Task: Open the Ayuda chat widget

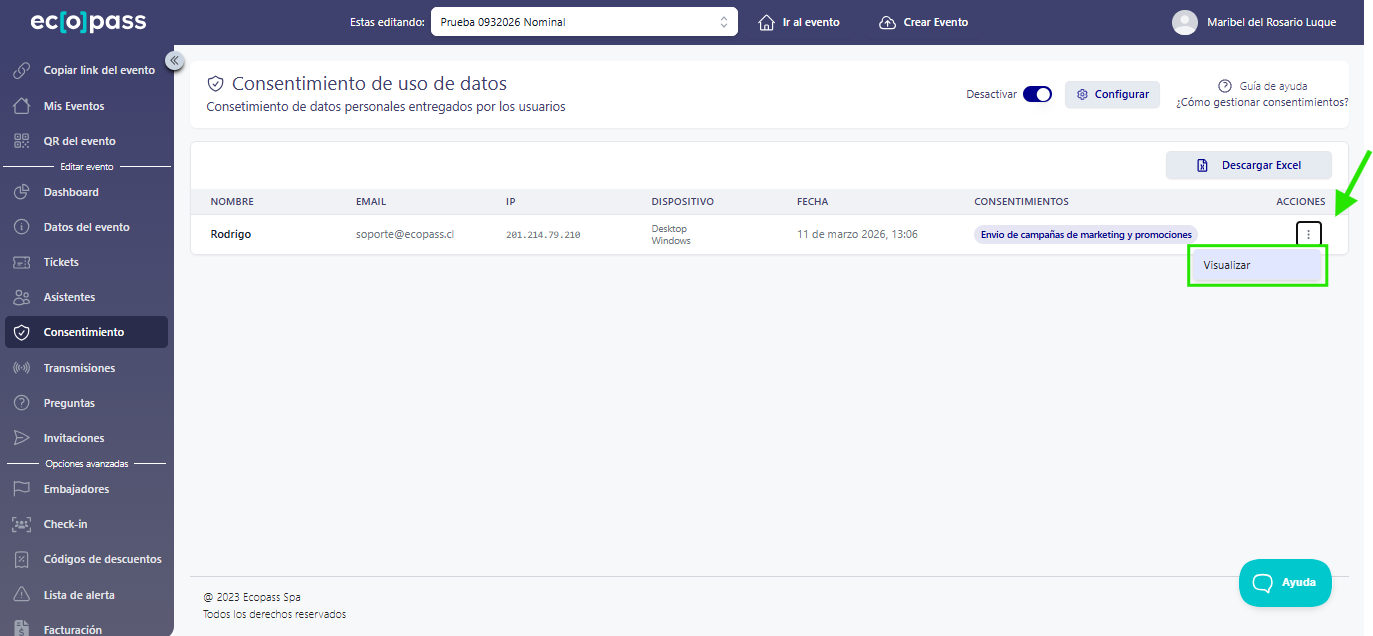Action: 1285,582
